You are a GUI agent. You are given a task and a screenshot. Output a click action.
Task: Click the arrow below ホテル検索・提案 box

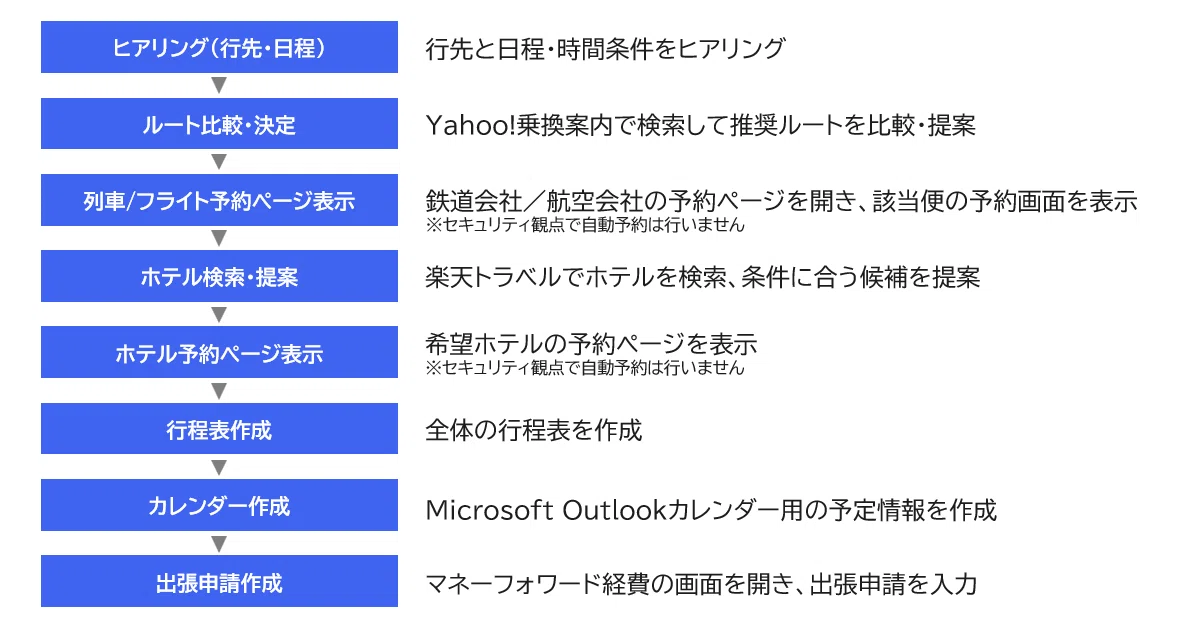[x=220, y=315]
